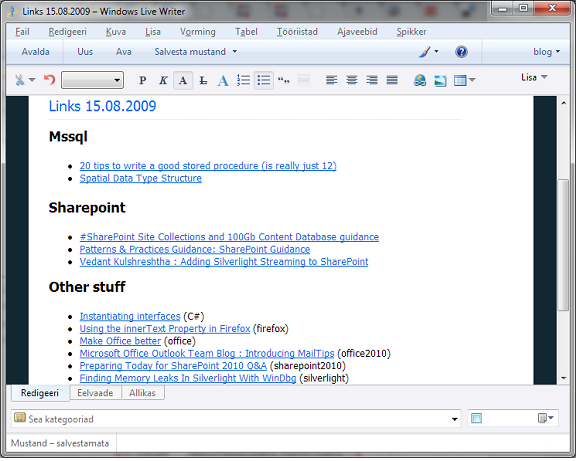Open the Fail menu
Screen dimensions: 579x461
click(22, 32)
